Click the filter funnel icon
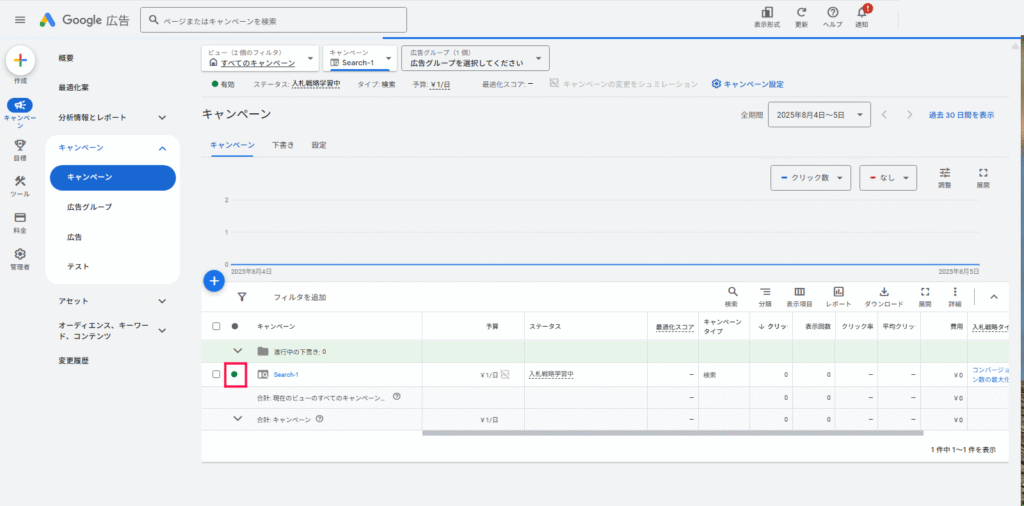 click(x=242, y=297)
